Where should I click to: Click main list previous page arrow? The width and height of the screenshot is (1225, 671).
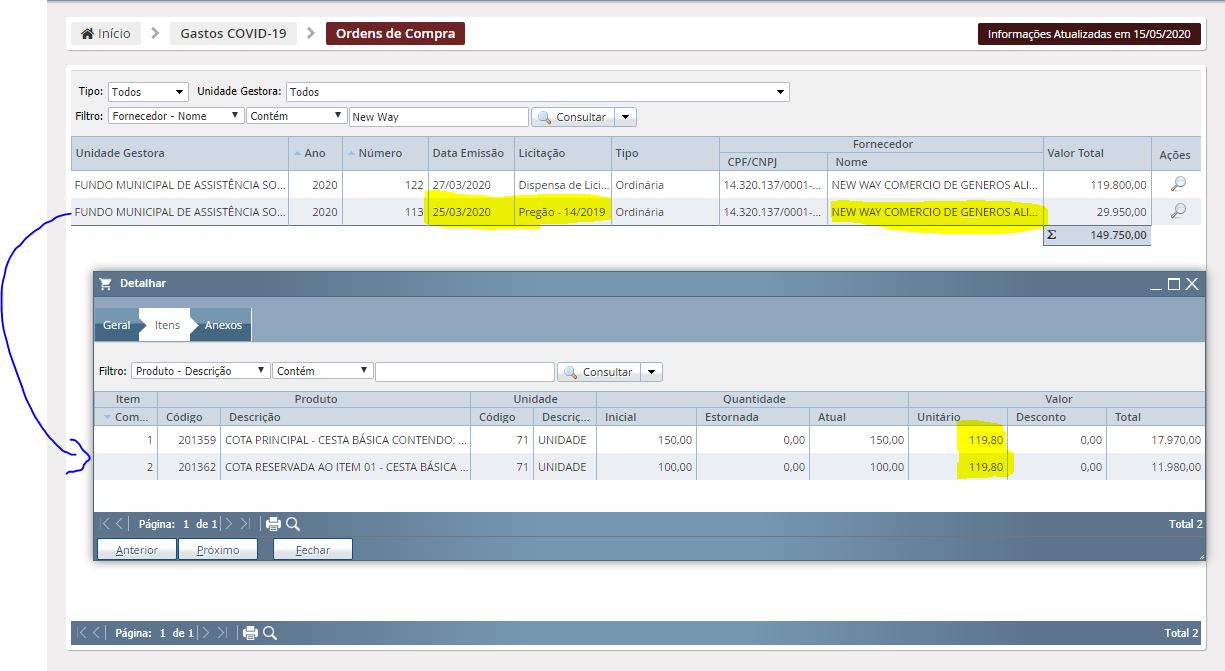click(x=97, y=633)
